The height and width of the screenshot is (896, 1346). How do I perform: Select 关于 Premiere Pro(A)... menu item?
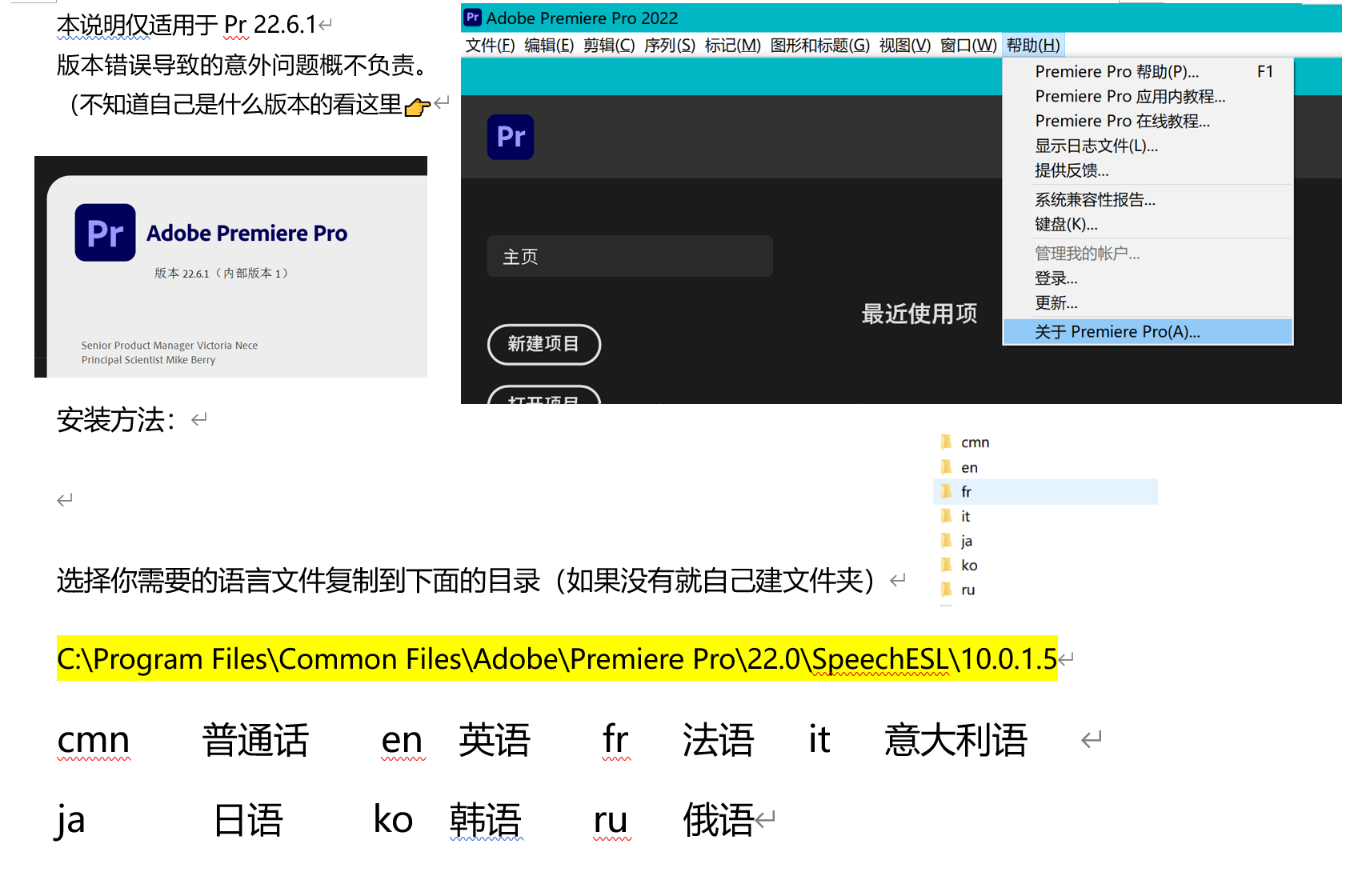1148,332
